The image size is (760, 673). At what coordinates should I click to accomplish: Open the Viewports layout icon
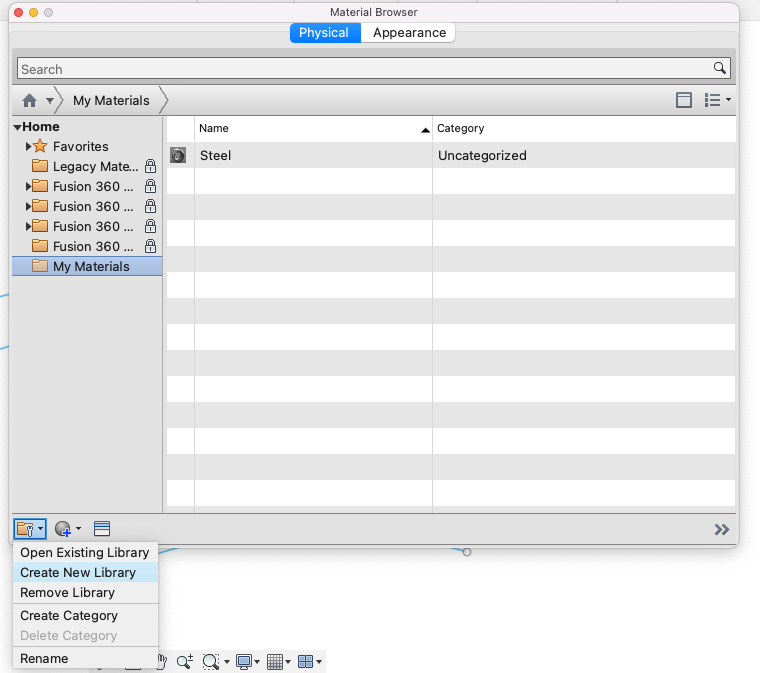305,661
